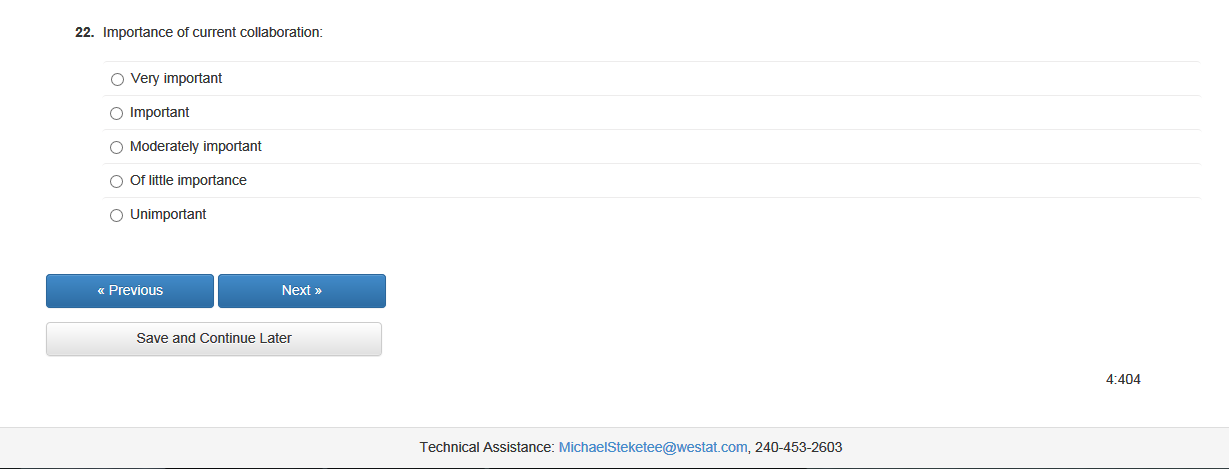Click the empty row right of "Unimportant"
This screenshot has width=1229, height=469.
(700, 214)
